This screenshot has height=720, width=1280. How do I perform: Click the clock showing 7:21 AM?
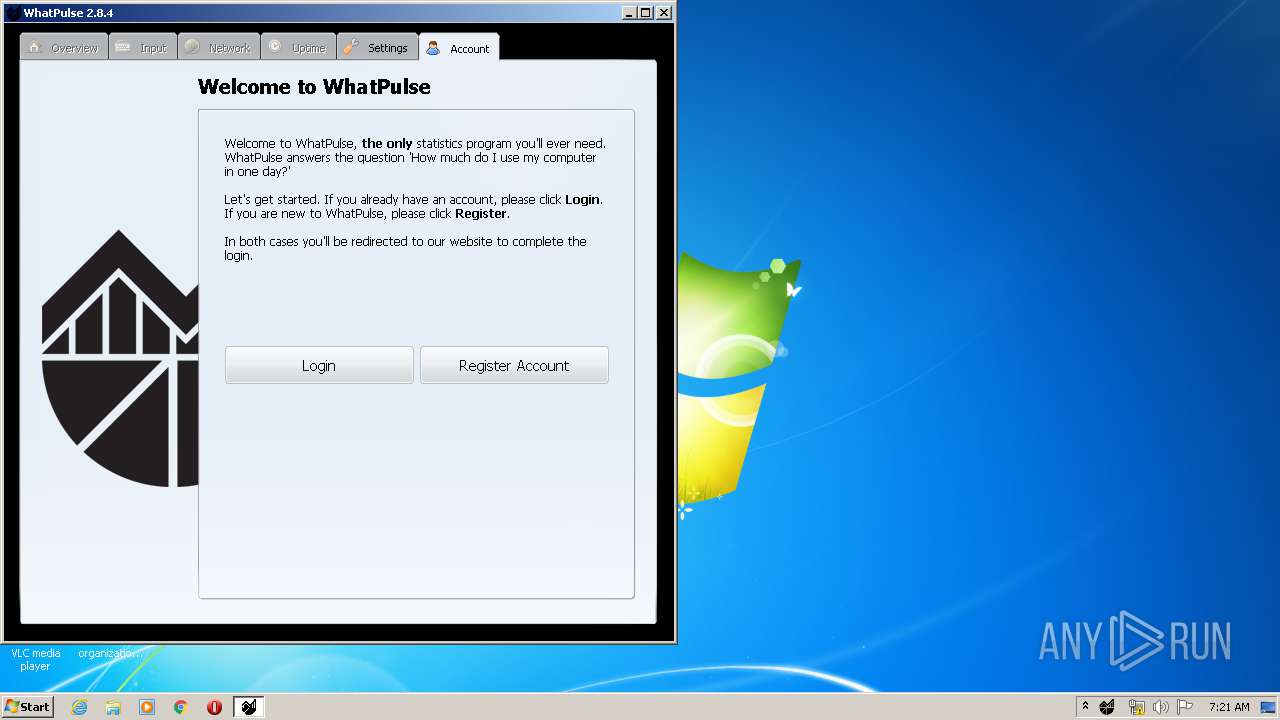point(1229,707)
